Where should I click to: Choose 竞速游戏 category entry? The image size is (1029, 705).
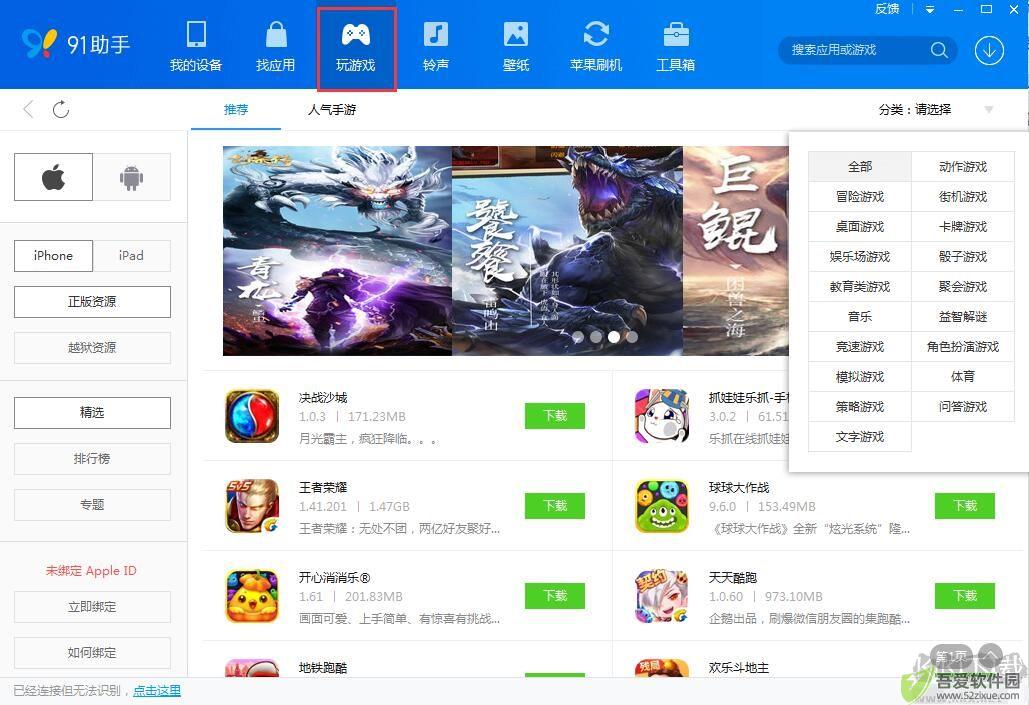(x=860, y=347)
